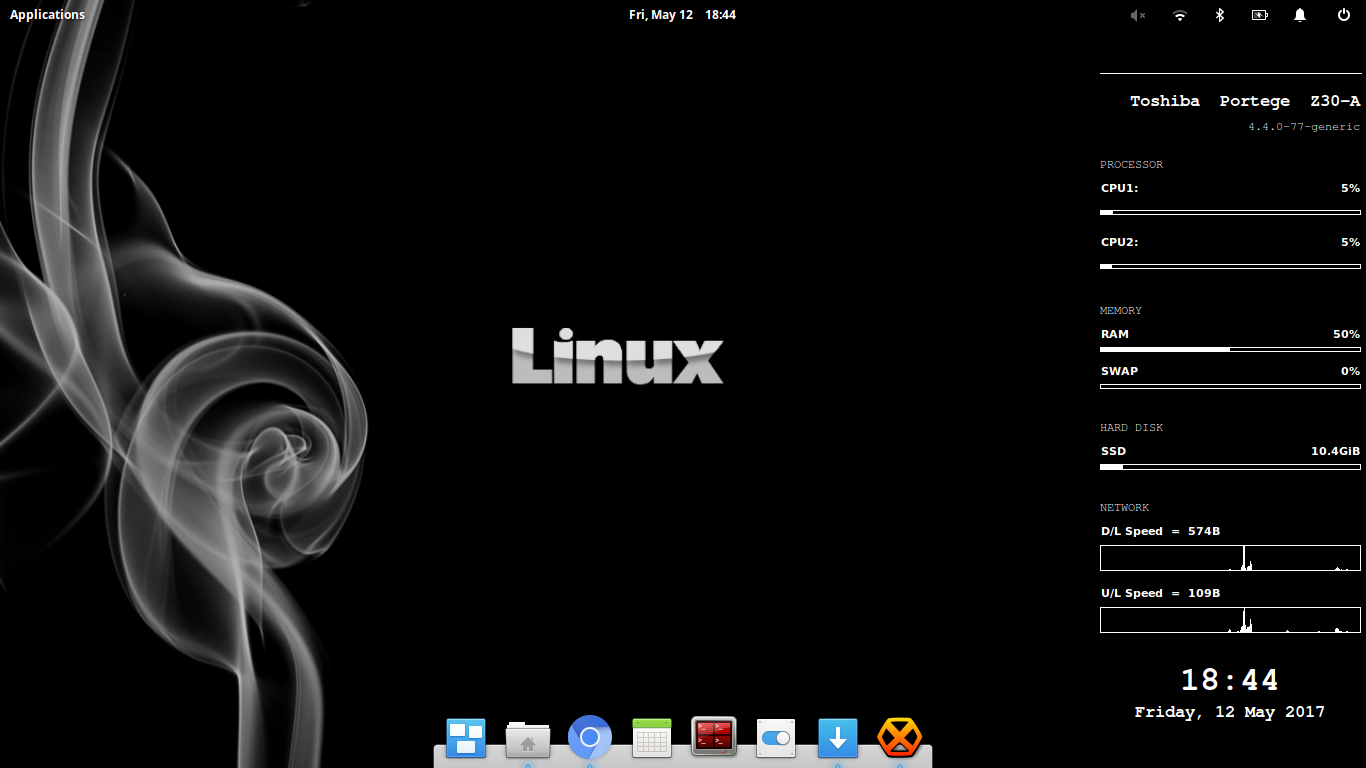Open the date and time indicator
Viewport: 1366px width, 768px height.
[x=682, y=15]
